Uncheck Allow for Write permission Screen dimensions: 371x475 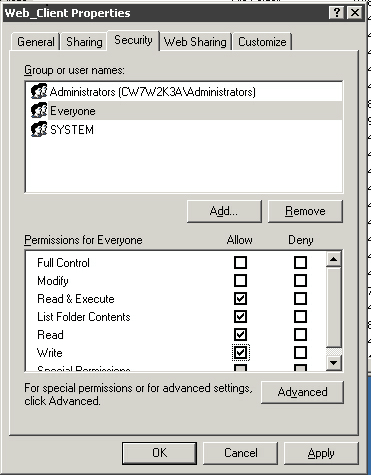pos(240,353)
